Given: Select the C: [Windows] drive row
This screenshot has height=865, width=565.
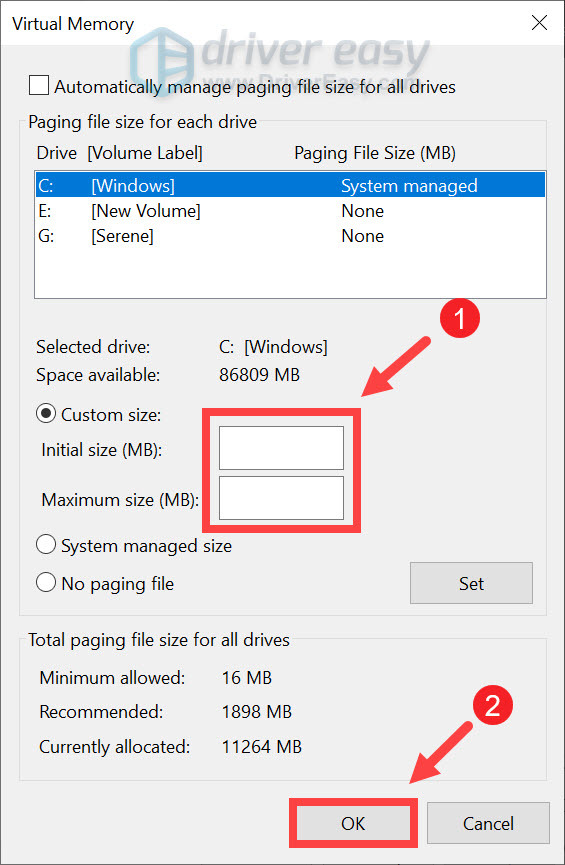Looking at the screenshot, I should click(290, 185).
